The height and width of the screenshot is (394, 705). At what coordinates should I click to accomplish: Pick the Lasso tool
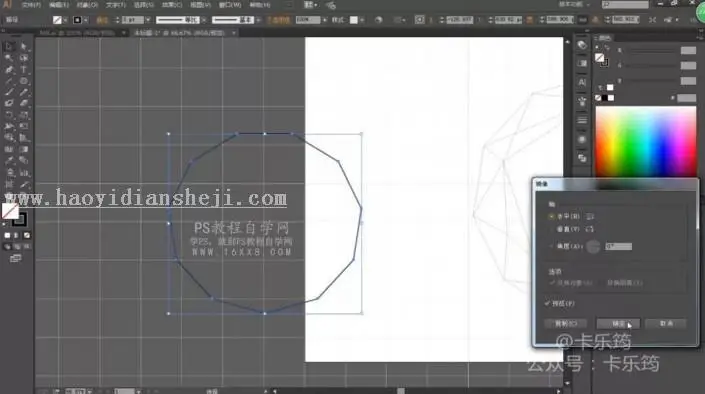coord(24,58)
